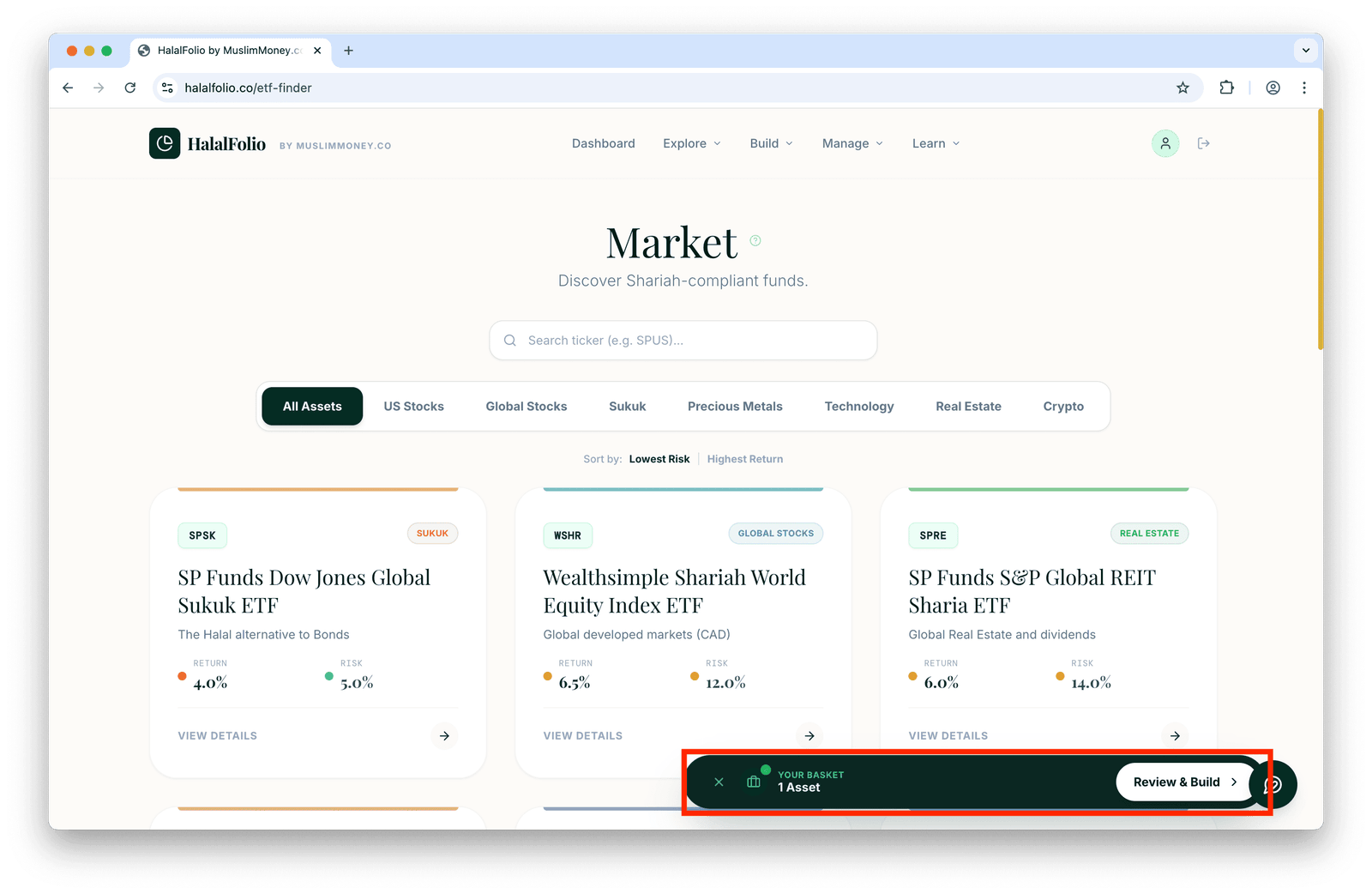Click the search magnifier icon
1372x894 pixels.
(510, 341)
